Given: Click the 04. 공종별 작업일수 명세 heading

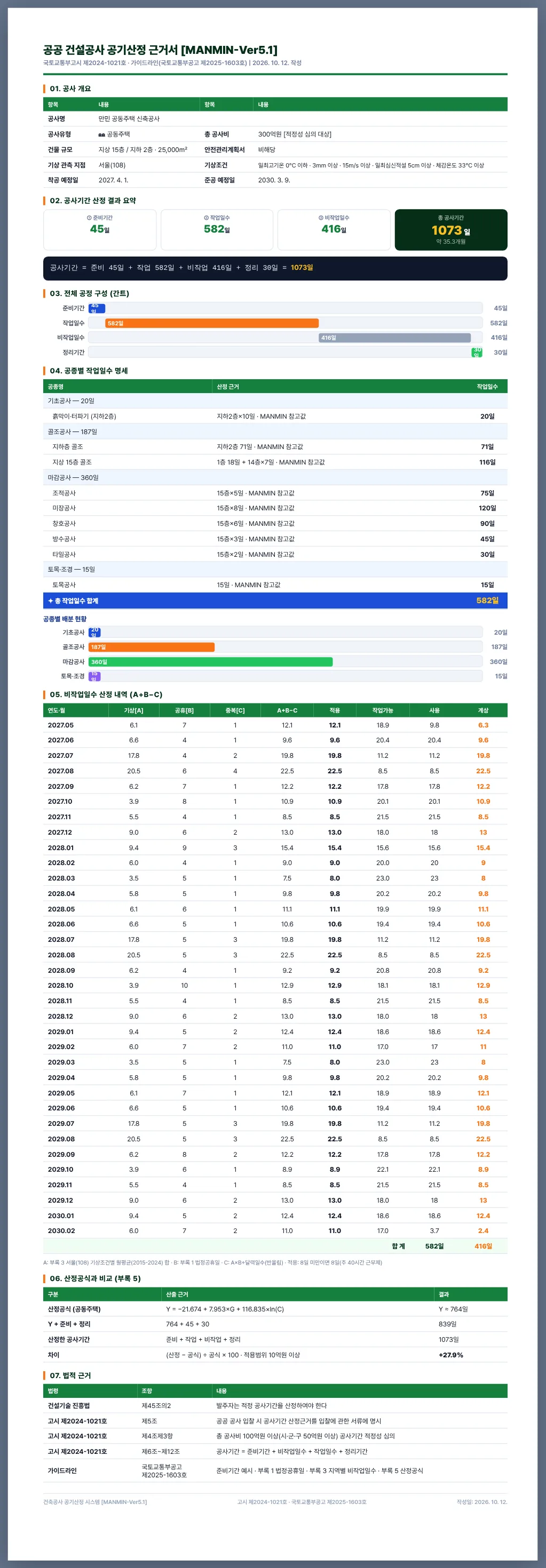Looking at the screenshot, I should point(89,371).
